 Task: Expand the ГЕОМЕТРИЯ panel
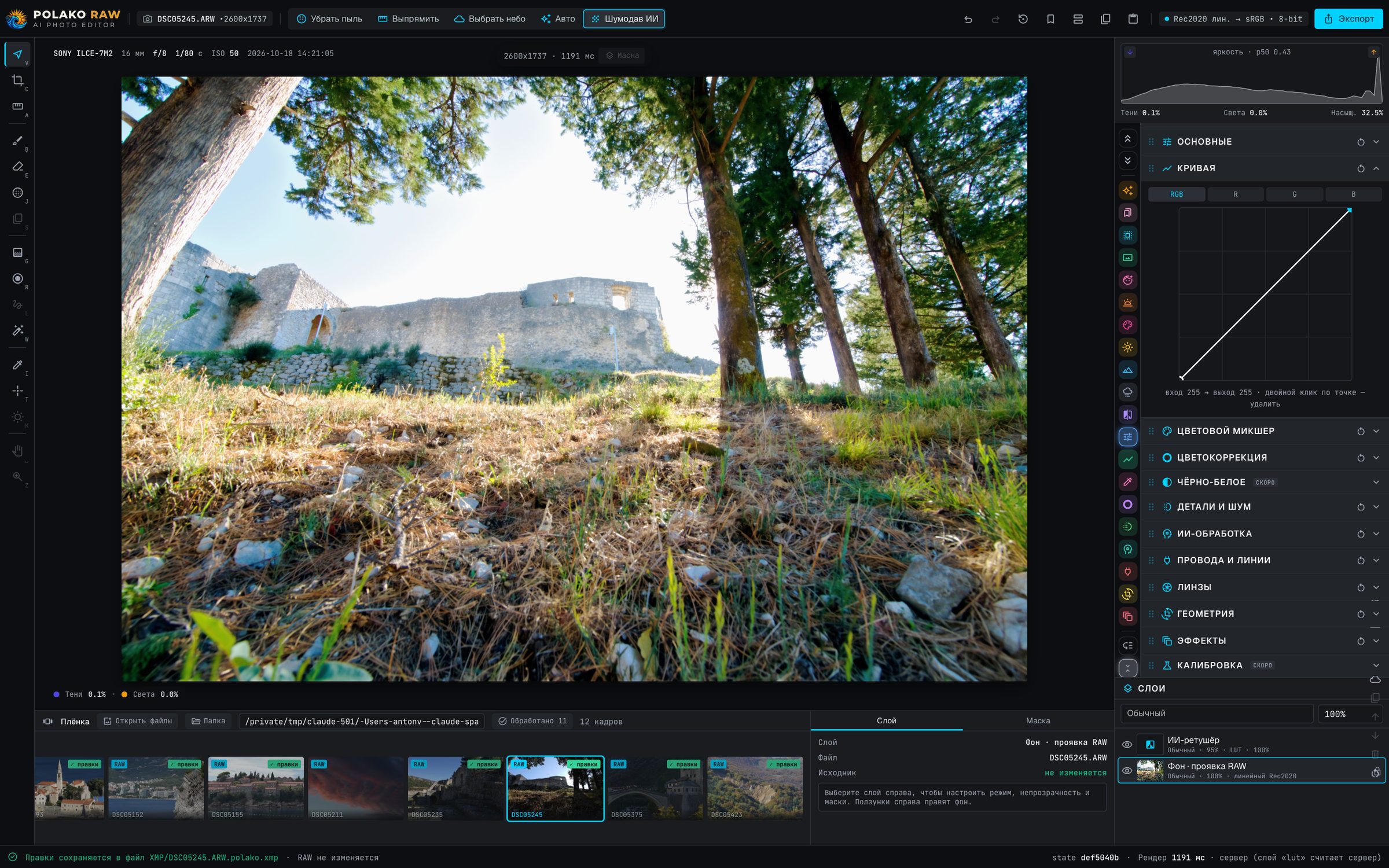[1376, 614]
